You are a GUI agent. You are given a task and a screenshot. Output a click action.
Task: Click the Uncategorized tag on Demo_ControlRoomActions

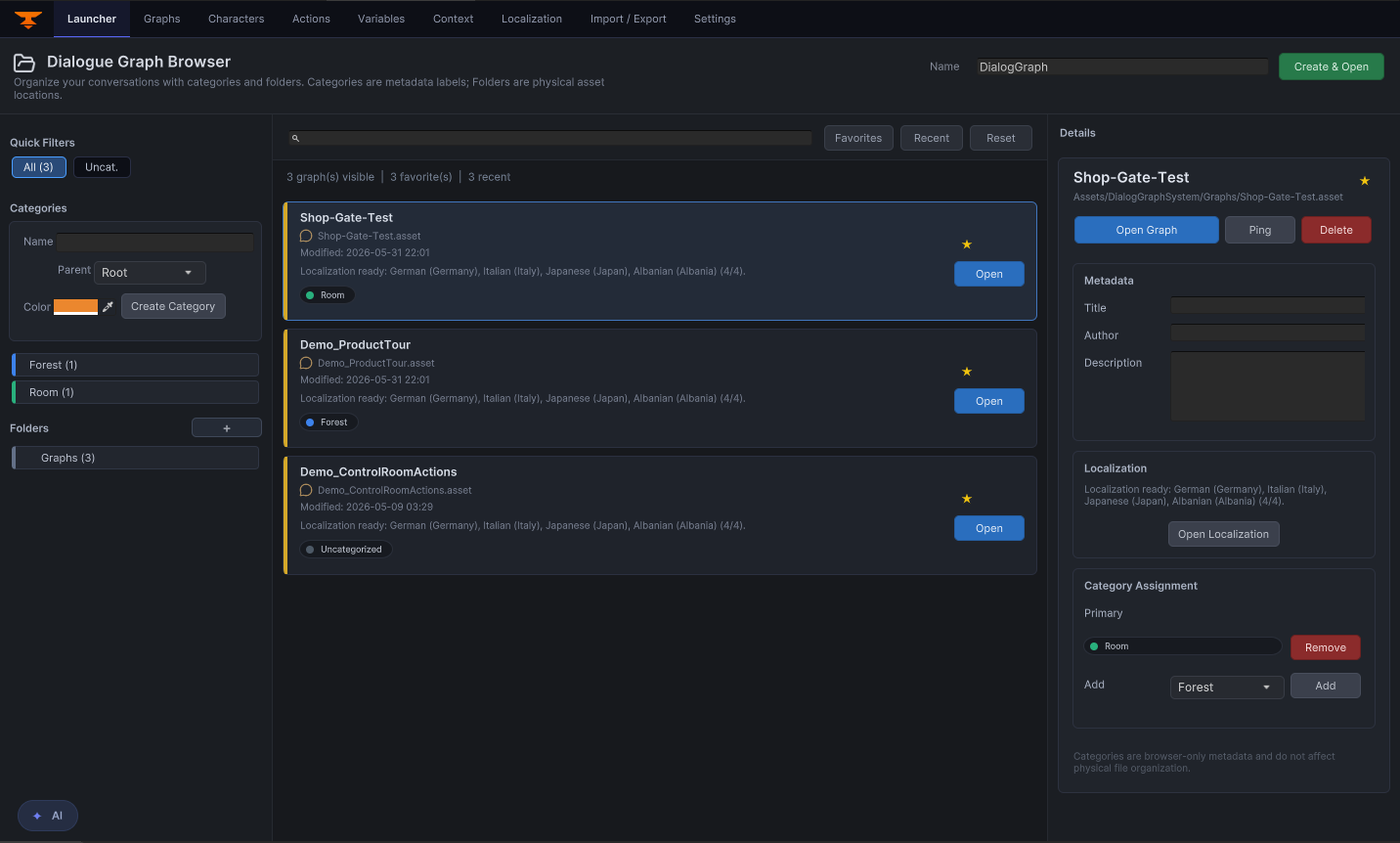click(x=346, y=550)
